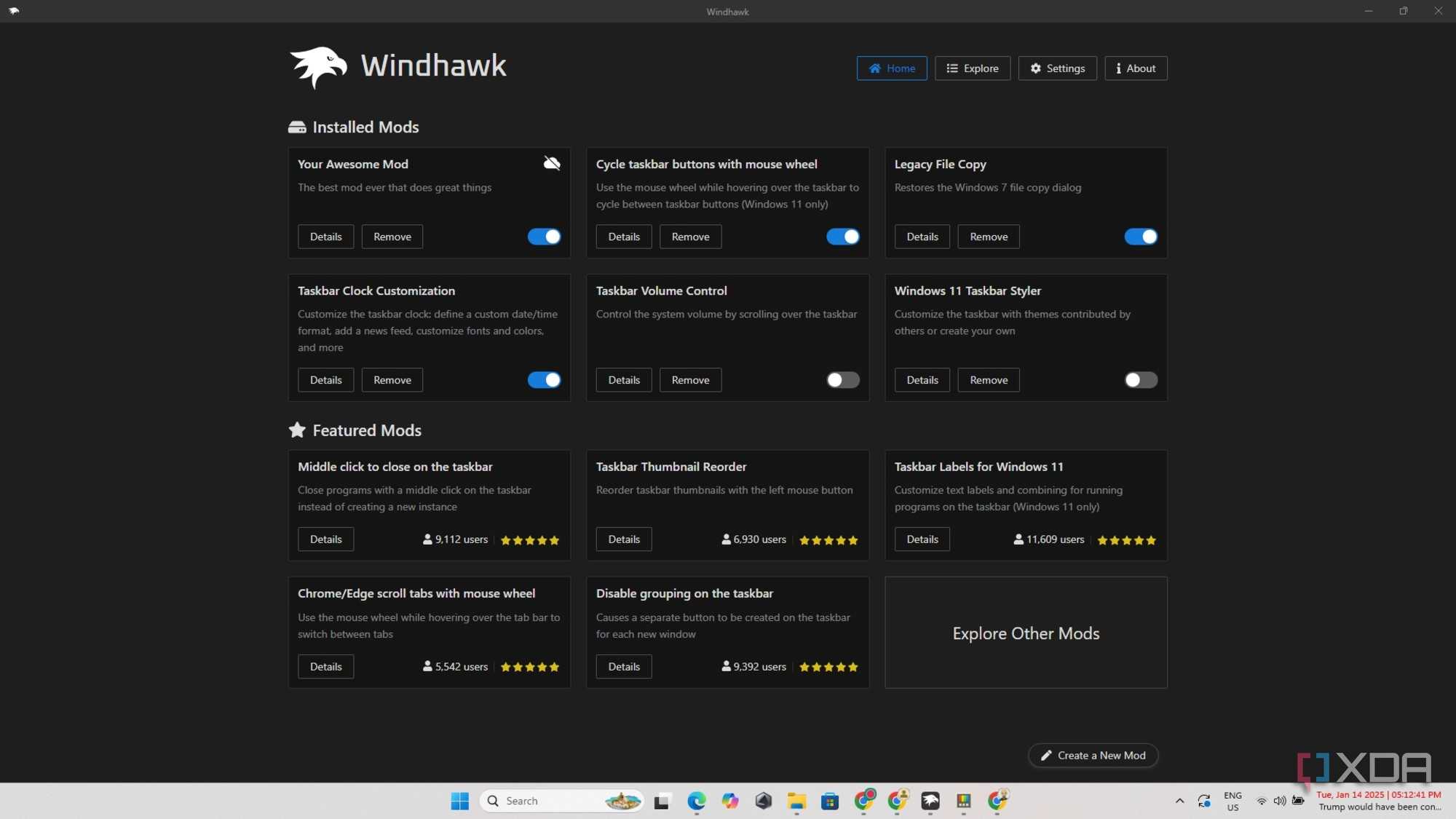Click the sync tray icon

[1203, 801]
